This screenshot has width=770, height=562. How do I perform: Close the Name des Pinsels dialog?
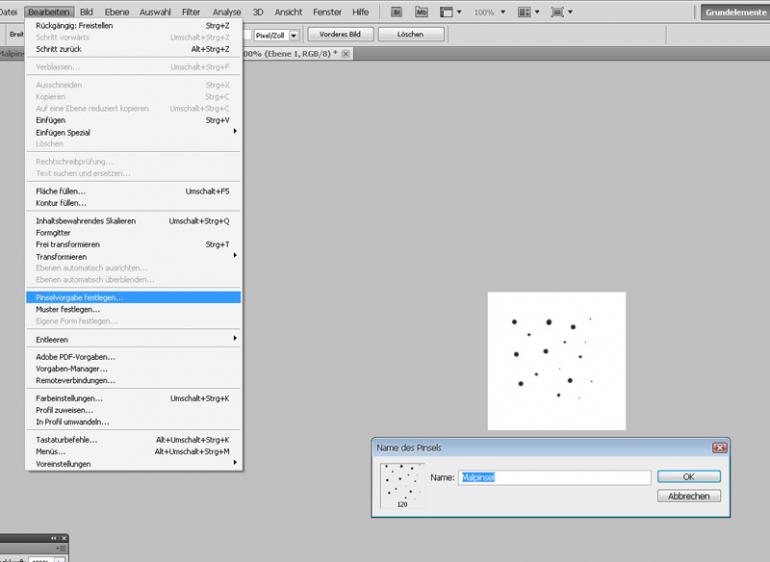(x=719, y=448)
